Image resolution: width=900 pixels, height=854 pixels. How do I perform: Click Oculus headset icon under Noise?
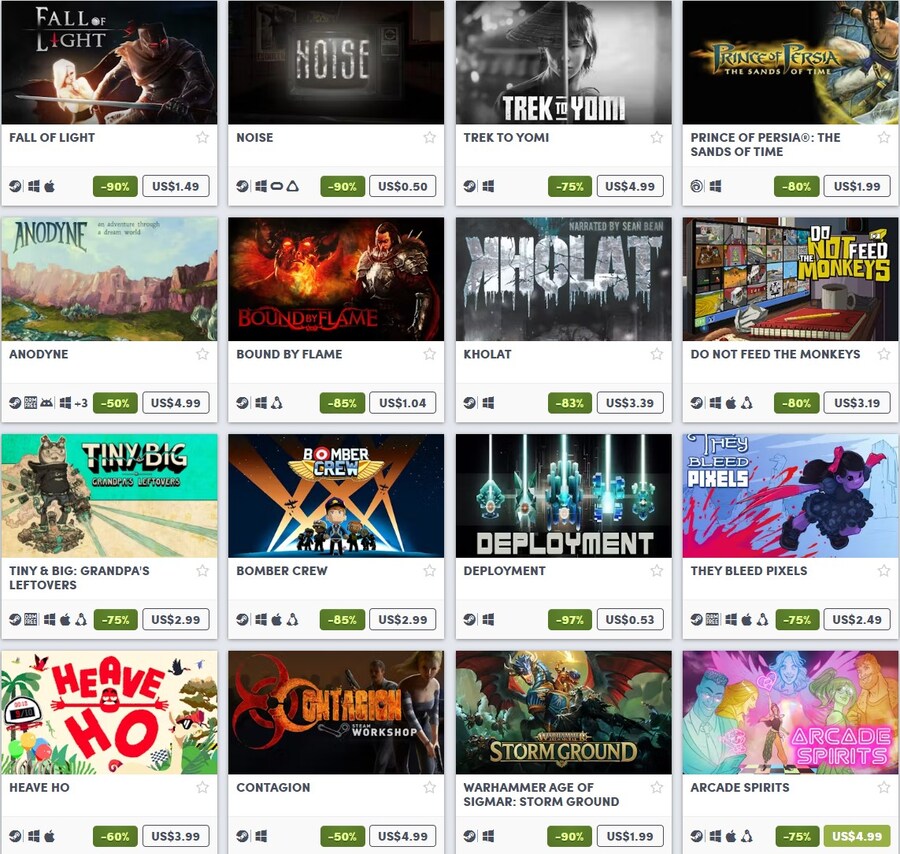click(x=277, y=186)
